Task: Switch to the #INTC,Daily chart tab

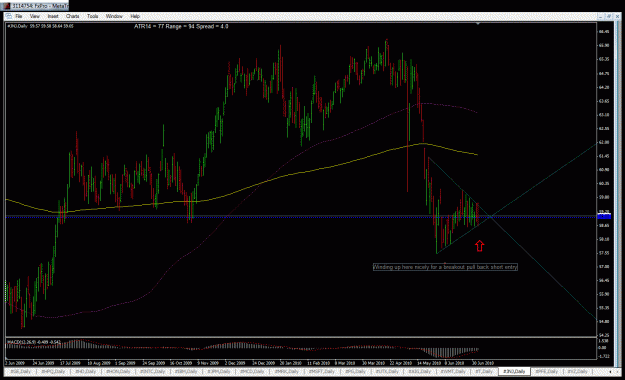Action: [x=152, y=371]
